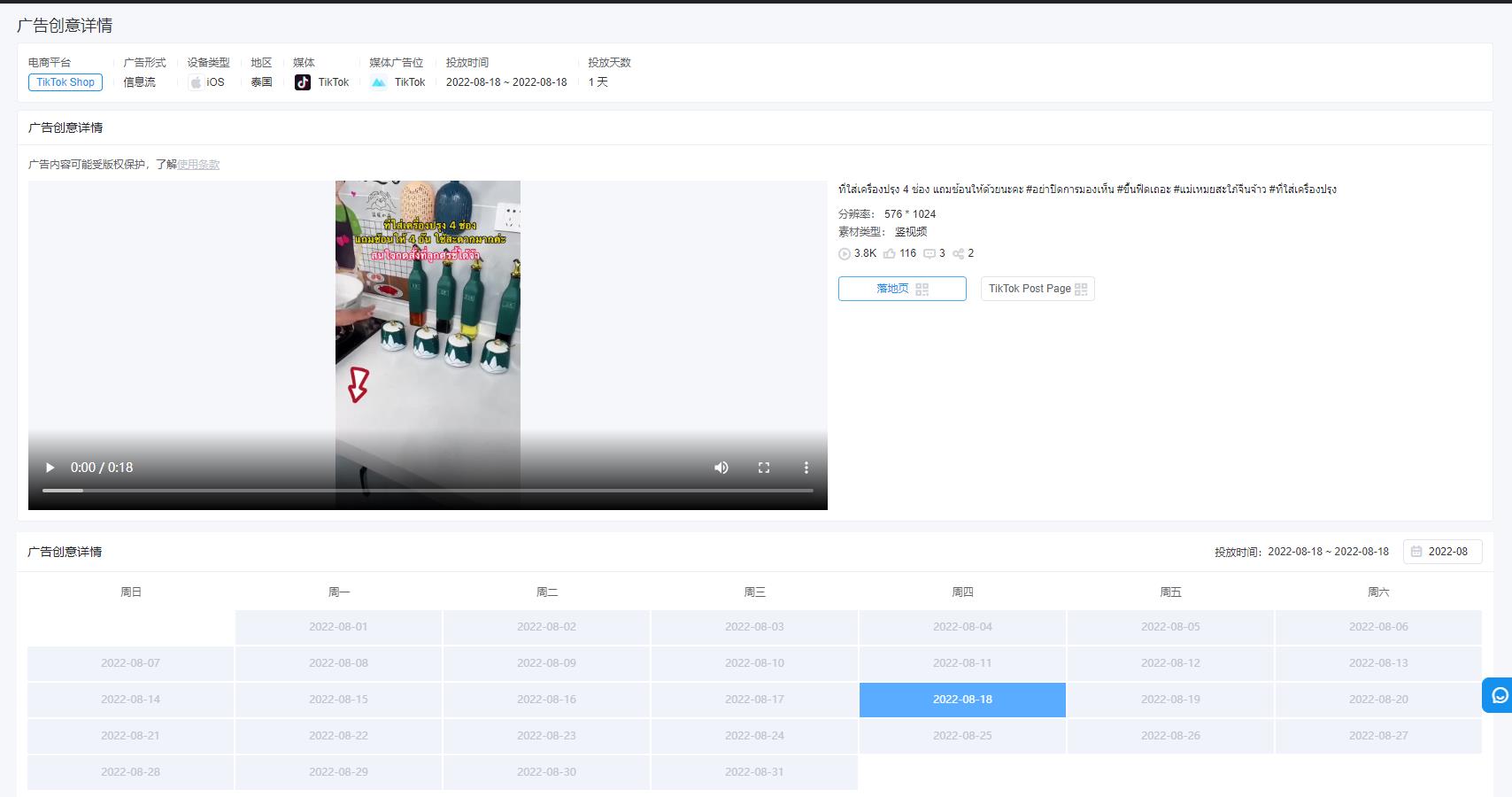Click the 泰国 region value
This screenshot has height=797, width=1512.
click(261, 82)
